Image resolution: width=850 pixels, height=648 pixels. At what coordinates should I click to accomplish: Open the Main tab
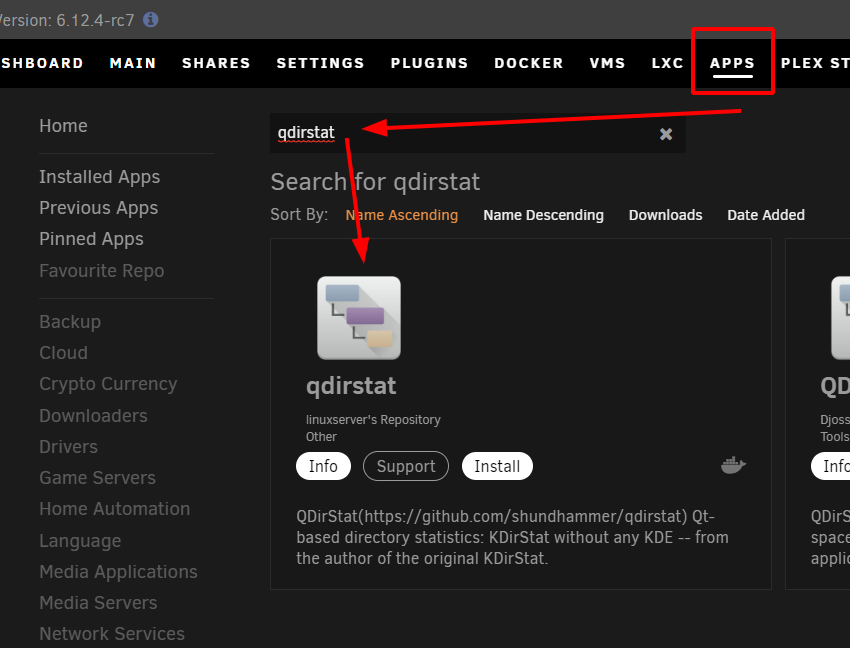(133, 63)
